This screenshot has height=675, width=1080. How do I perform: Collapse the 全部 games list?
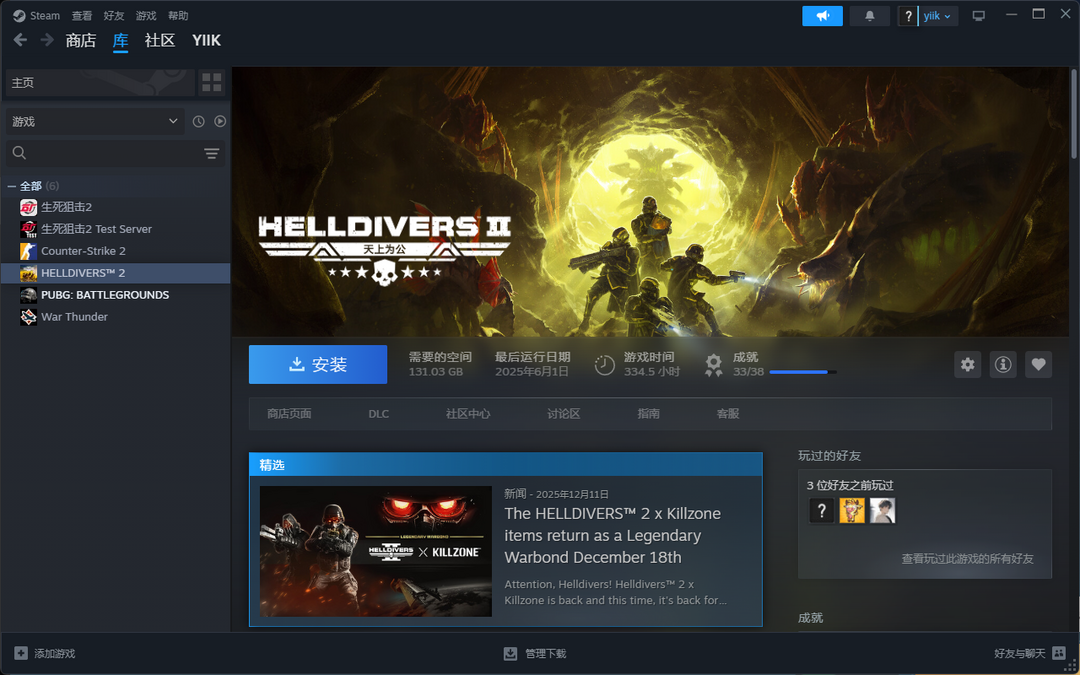click(12, 186)
